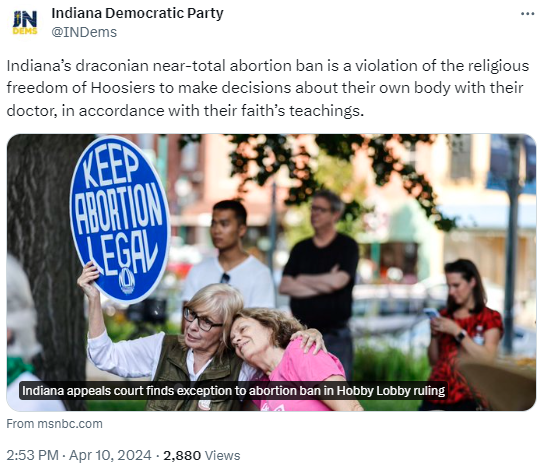Click the NOW logo on the blue sign

click(127, 281)
